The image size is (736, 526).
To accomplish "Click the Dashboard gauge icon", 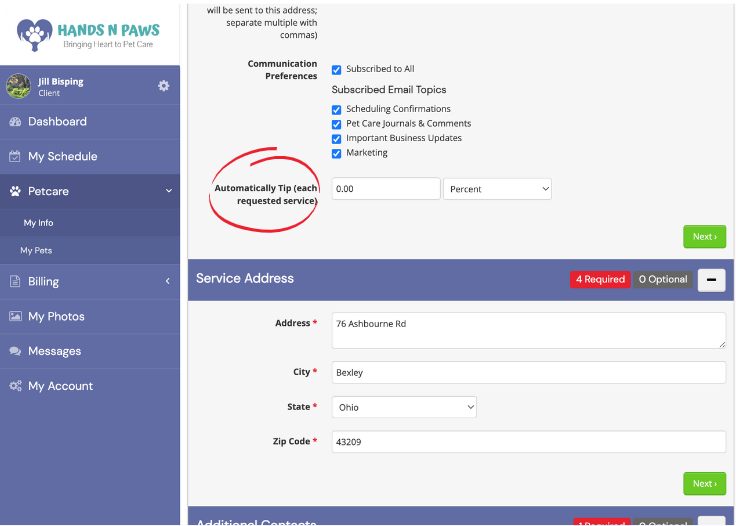I will coord(15,122).
